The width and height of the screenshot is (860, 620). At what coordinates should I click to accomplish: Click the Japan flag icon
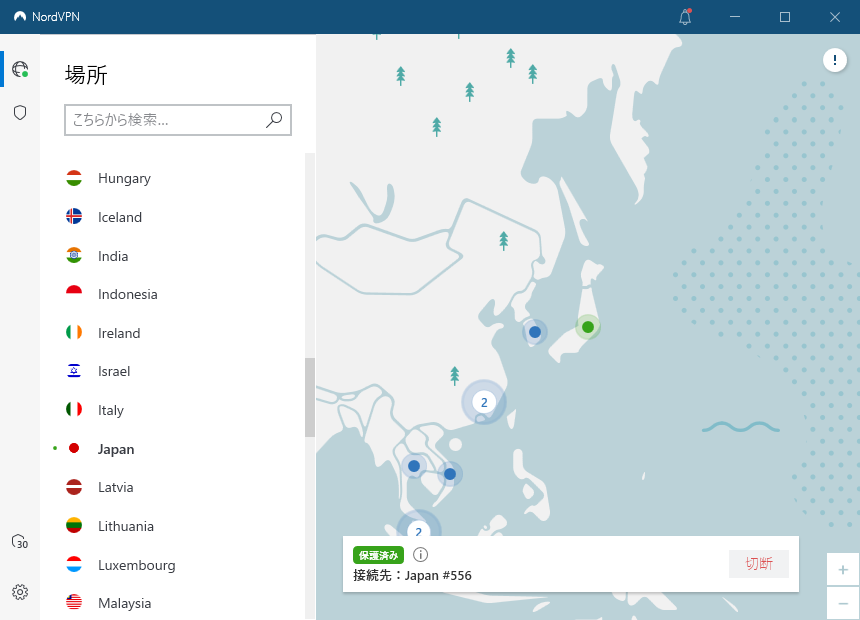(74, 448)
